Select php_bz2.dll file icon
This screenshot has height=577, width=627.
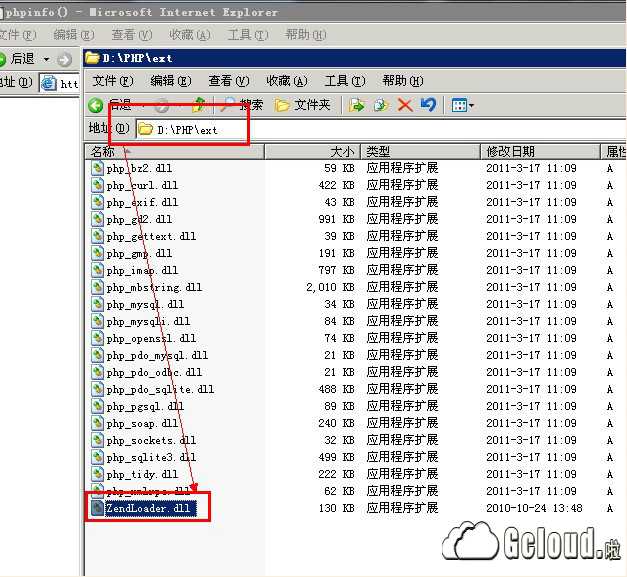coord(97,168)
